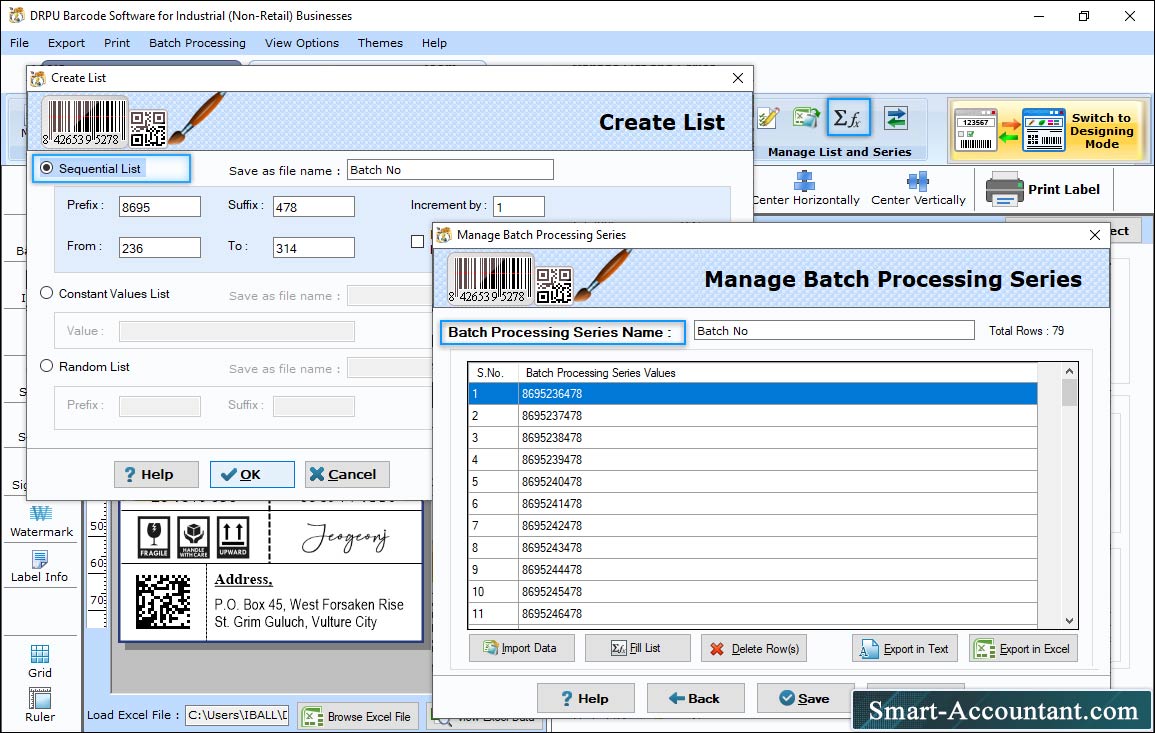This screenshot has width=1155, height=733.
Task: Open the View Options menu
Action: tap(302, 43)
